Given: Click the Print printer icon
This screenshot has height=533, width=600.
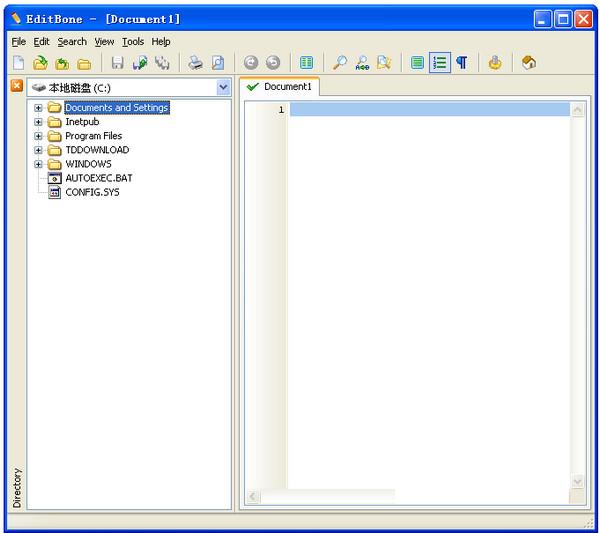Looking at the screenshot, I should (x=196, y=63).
